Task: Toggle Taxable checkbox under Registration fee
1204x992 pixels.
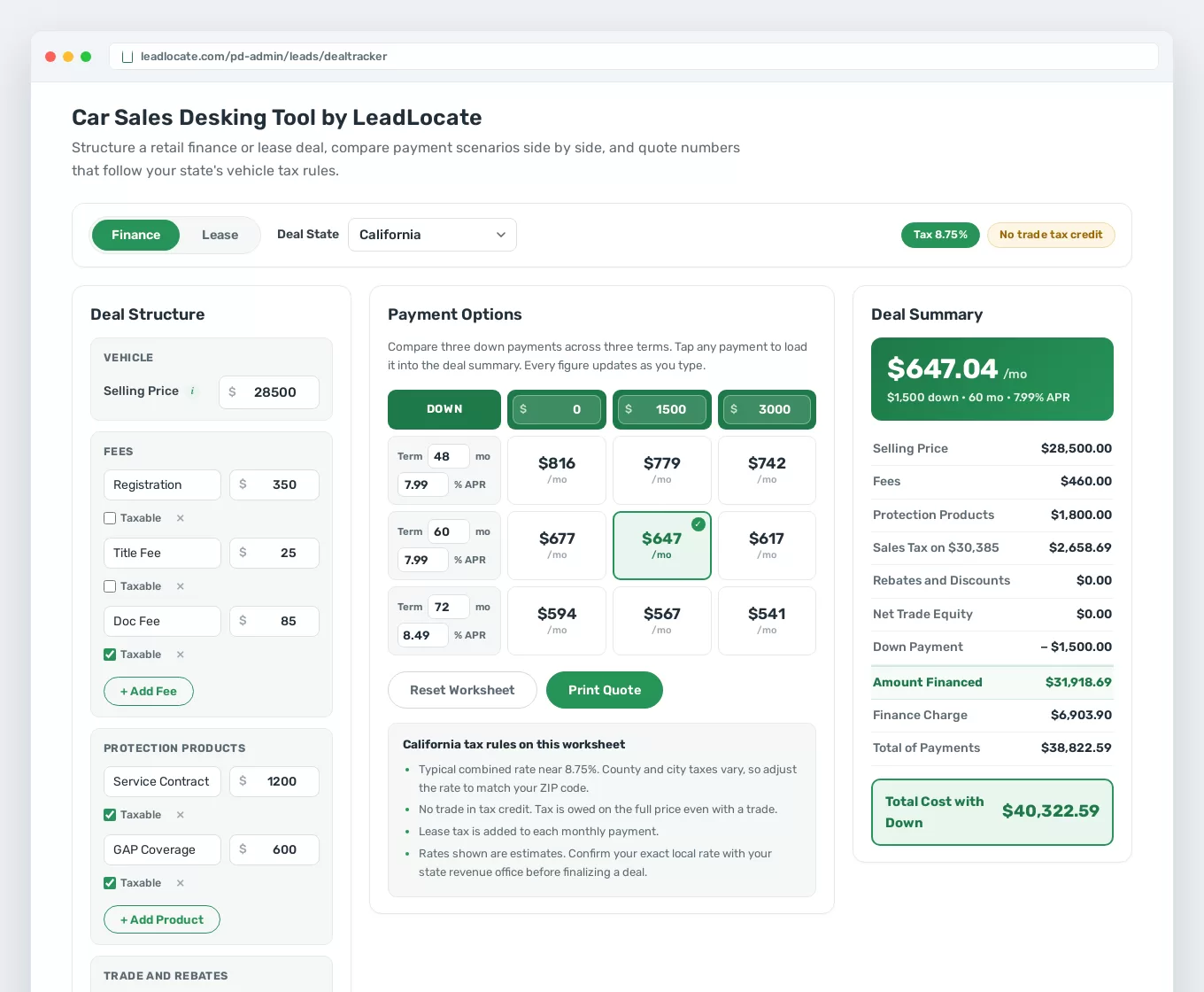Action: pos(110,518)
